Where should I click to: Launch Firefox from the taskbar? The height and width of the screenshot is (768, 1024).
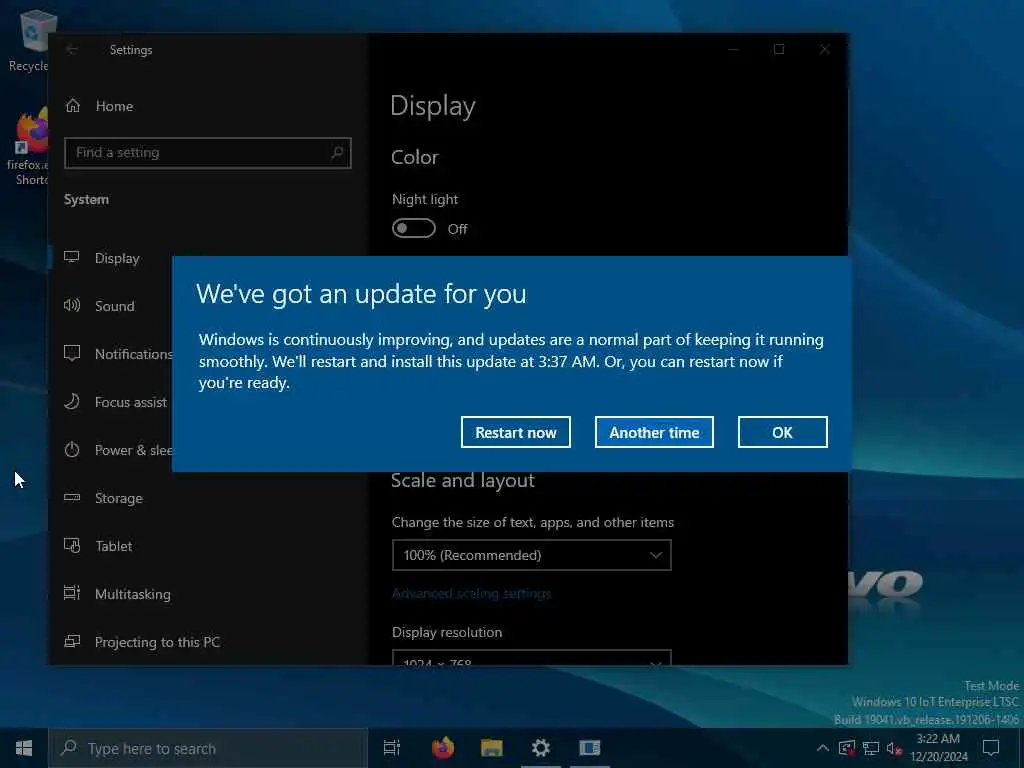click(443, 748)
